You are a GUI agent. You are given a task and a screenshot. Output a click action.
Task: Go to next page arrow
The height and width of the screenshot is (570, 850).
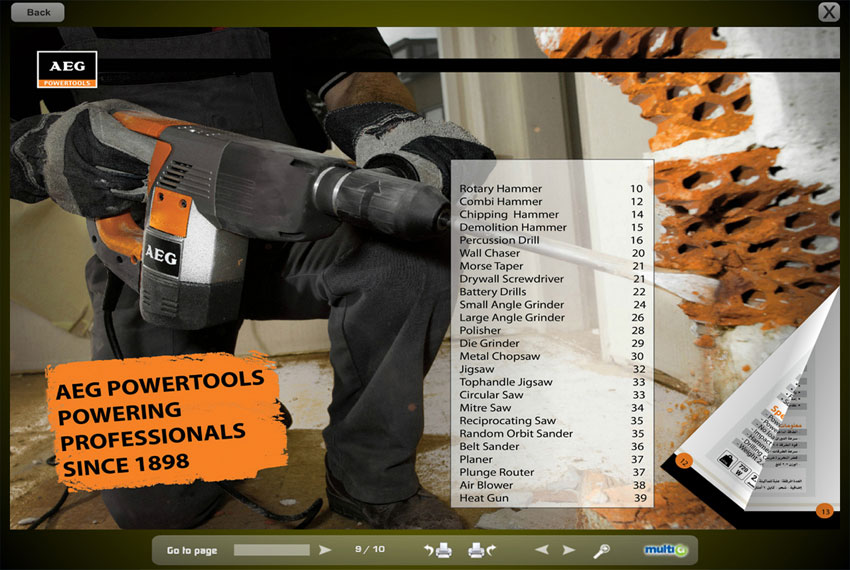click(569, 550)
